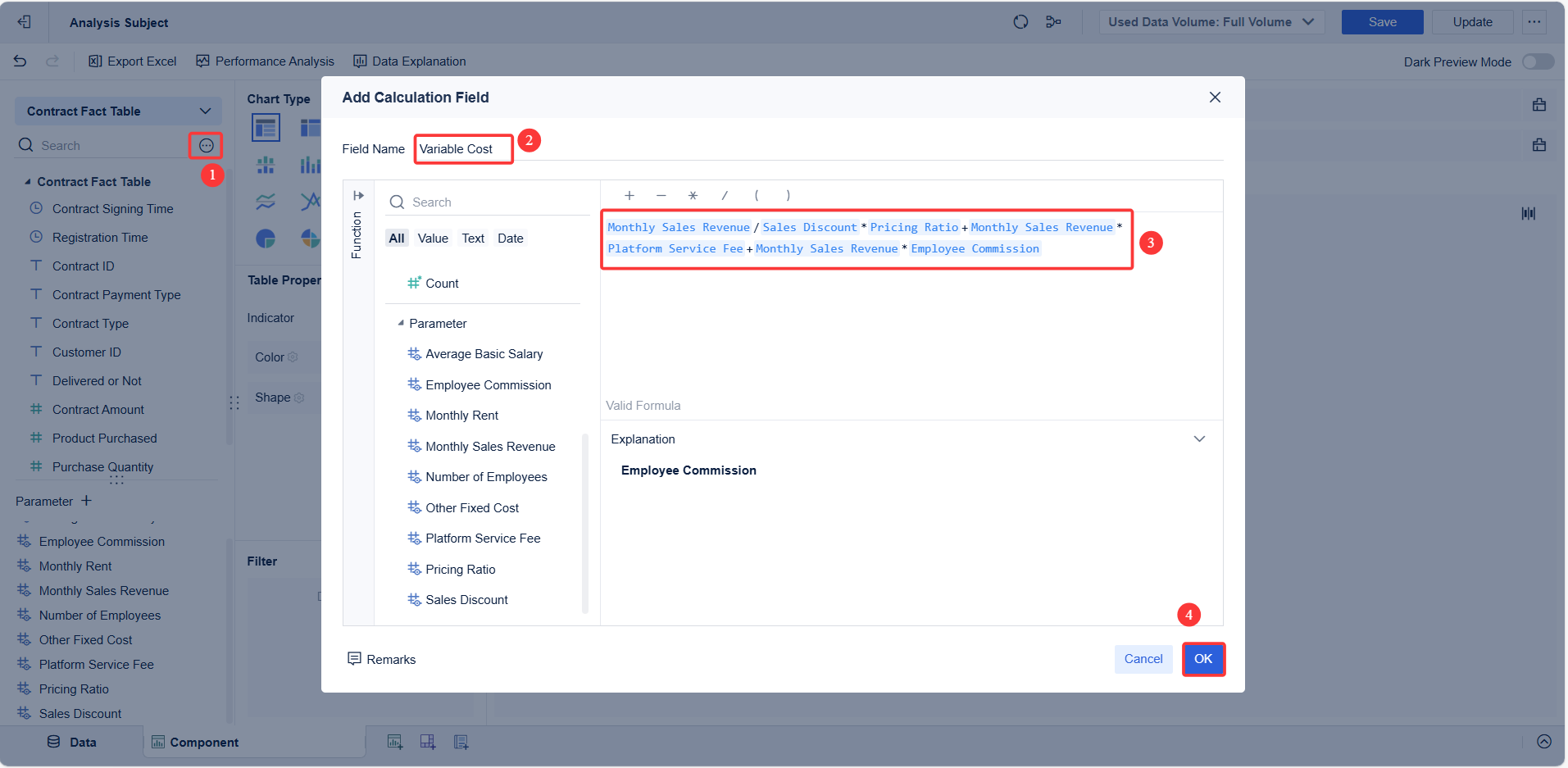Choose the pie chart type icon
Screen dimensions: 1568x768
click(x=266, y=239)
